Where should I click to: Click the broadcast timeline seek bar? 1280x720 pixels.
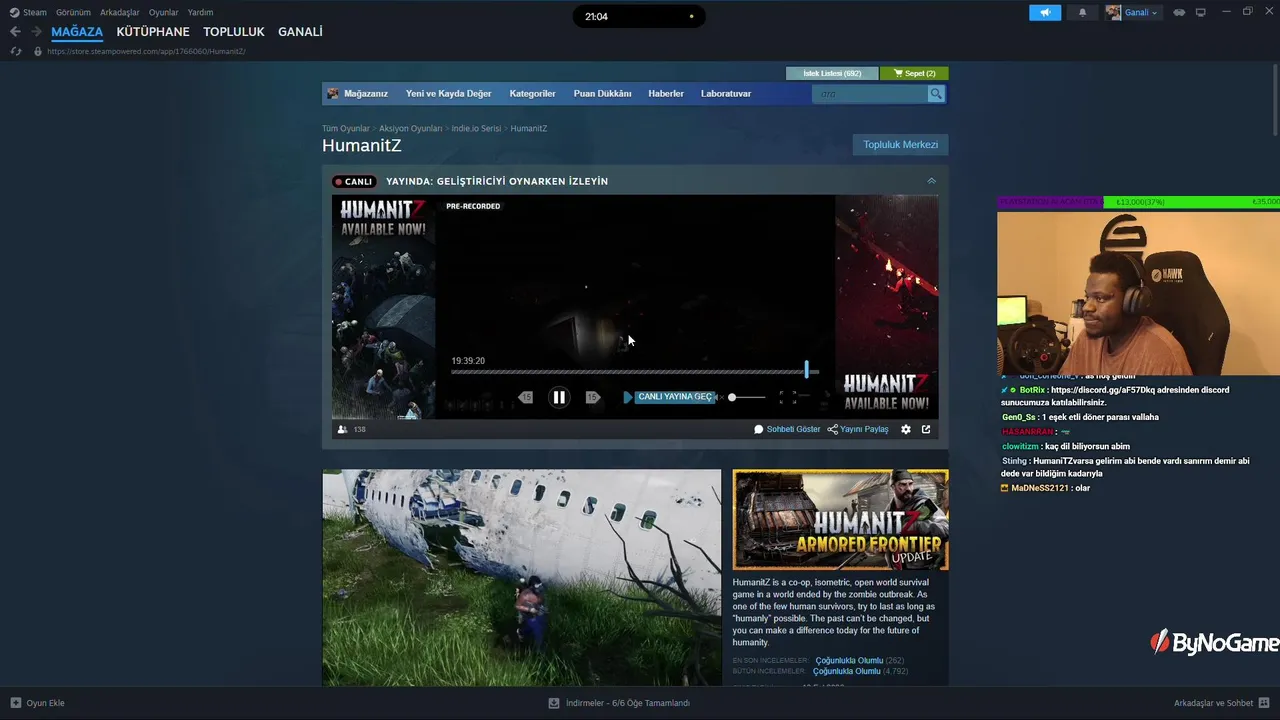(634, 372)
